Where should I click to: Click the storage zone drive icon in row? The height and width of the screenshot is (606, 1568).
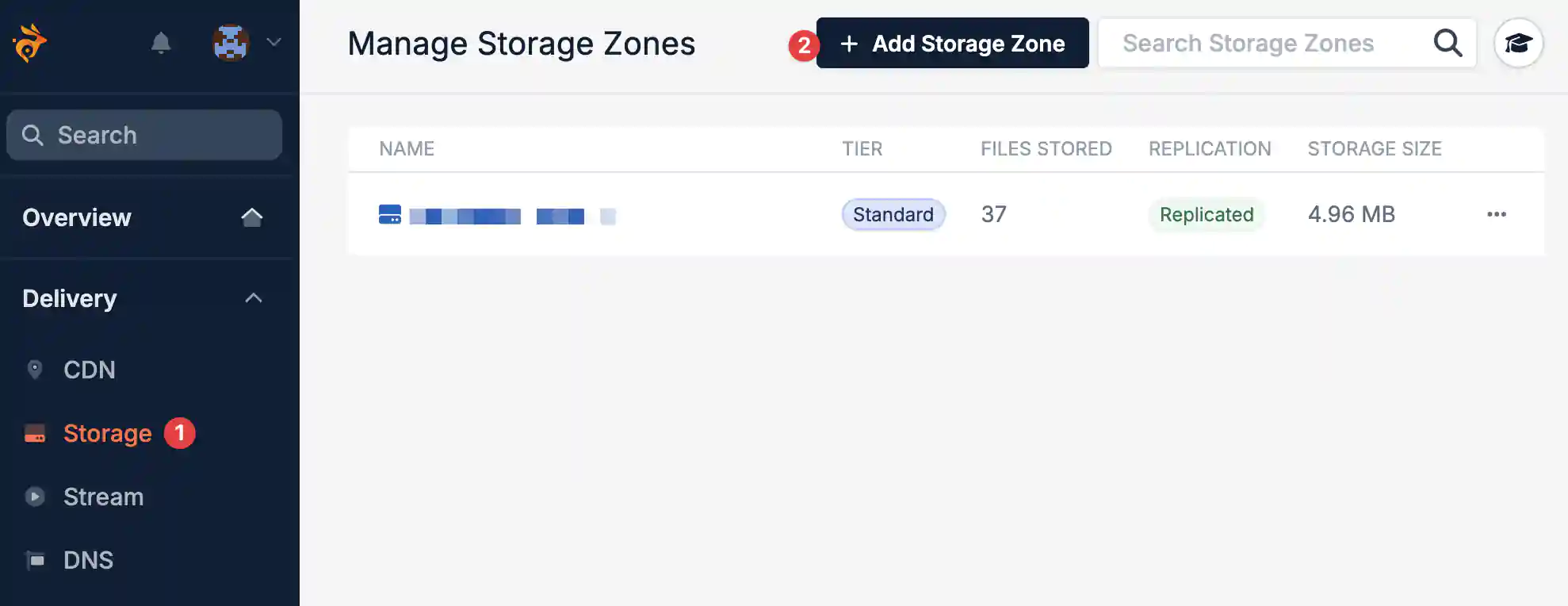[390, 215]
